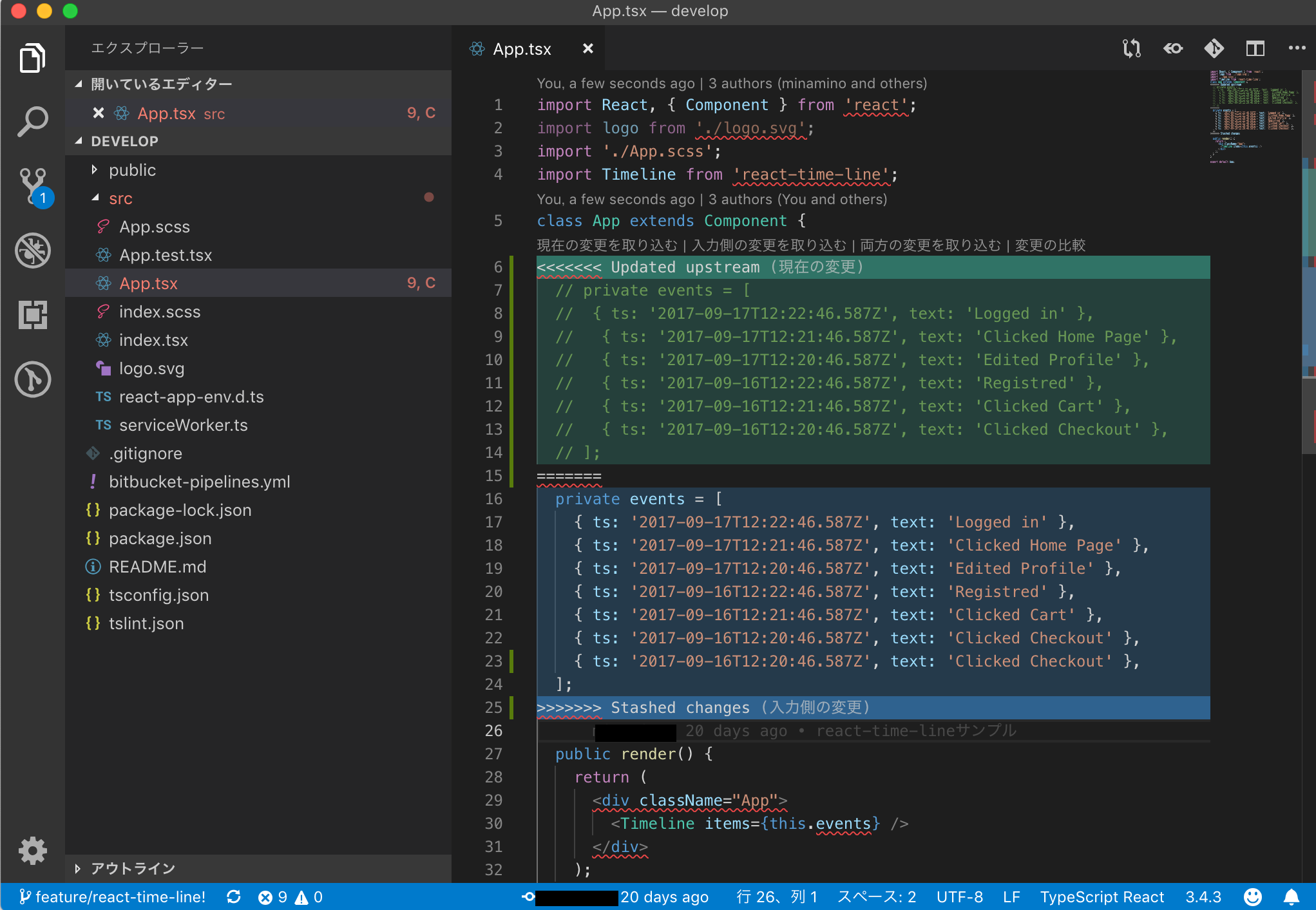Open the GitLens view in activity bar
The width and height of the screenshot is (1316, 910).
[32, 379]
